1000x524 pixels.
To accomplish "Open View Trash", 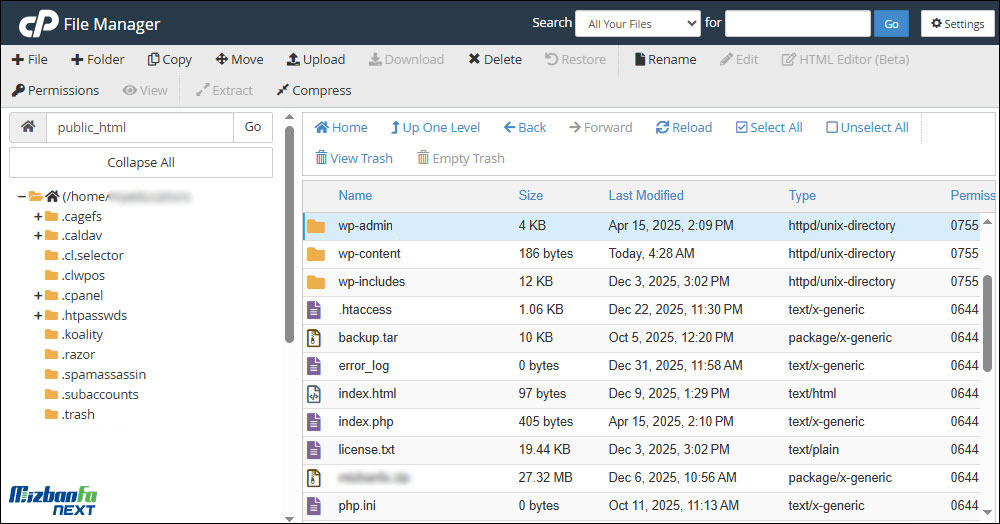I will click(353, 158).
